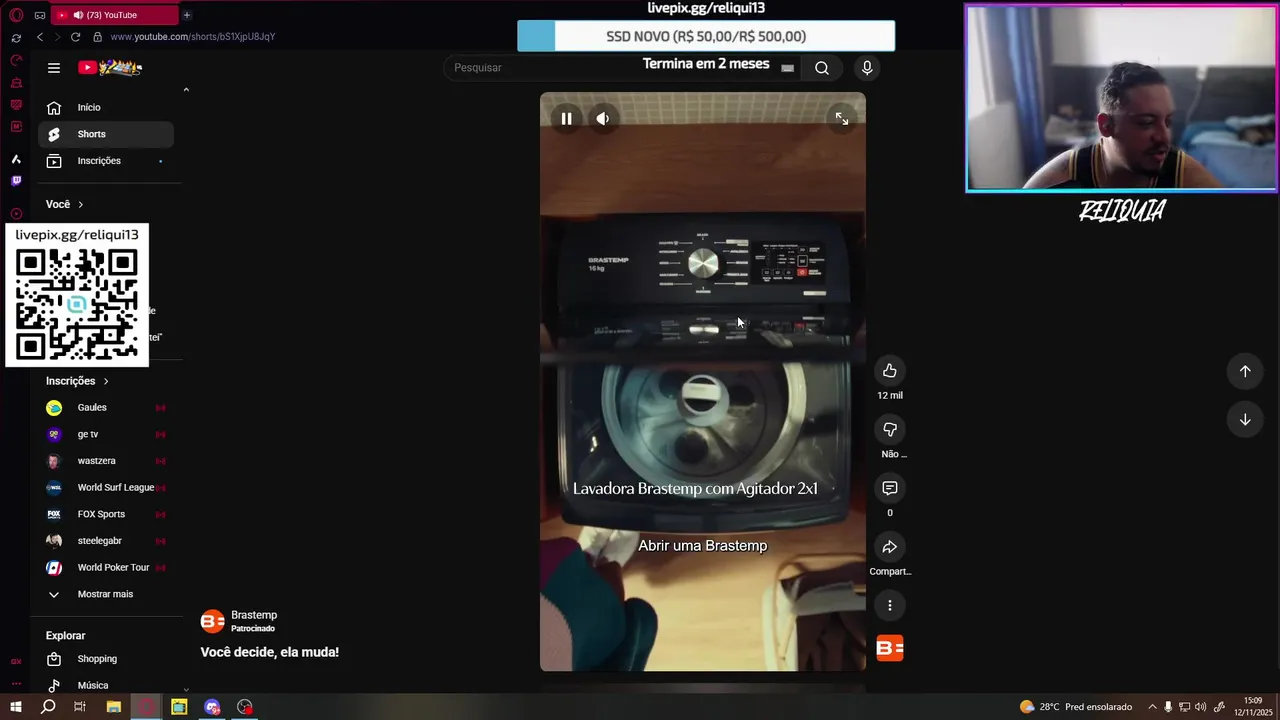
Task: Open weather widget showing 28°C
Action: (1075, 707)
